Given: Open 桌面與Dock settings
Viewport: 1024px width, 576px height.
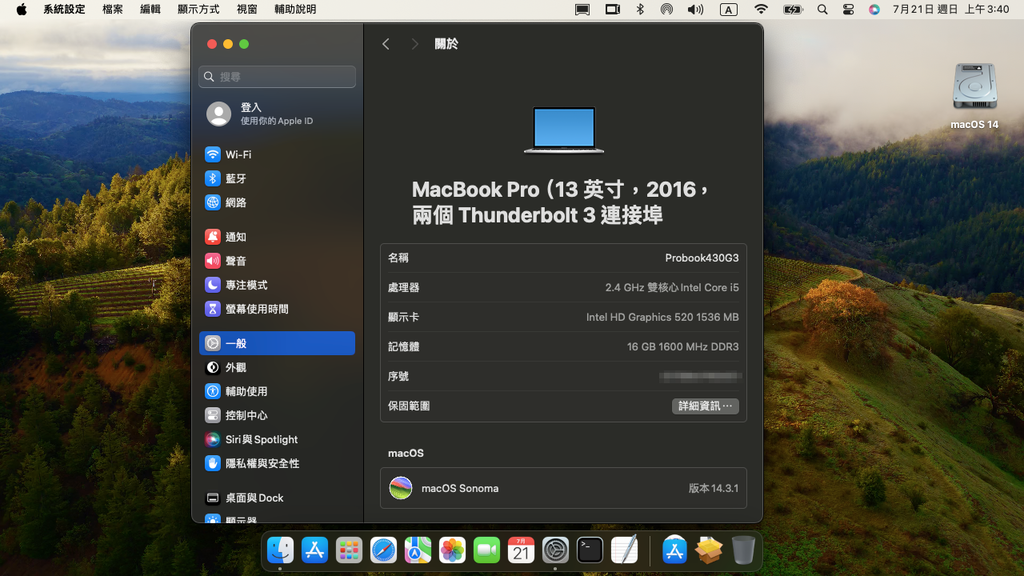Looking at the screenshot, I should click(x=277, y=498).
